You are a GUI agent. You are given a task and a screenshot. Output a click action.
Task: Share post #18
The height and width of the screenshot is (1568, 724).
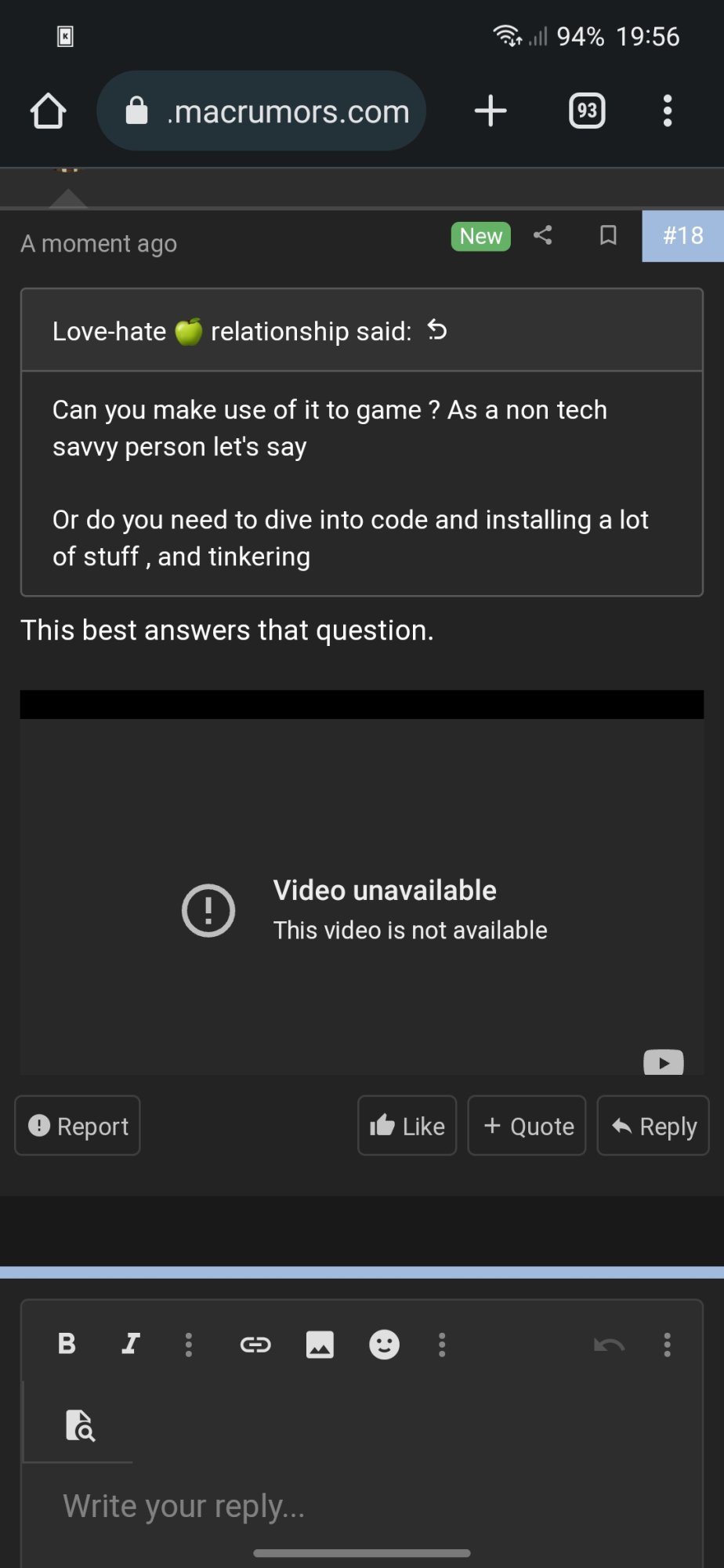[x=543, y=235]
